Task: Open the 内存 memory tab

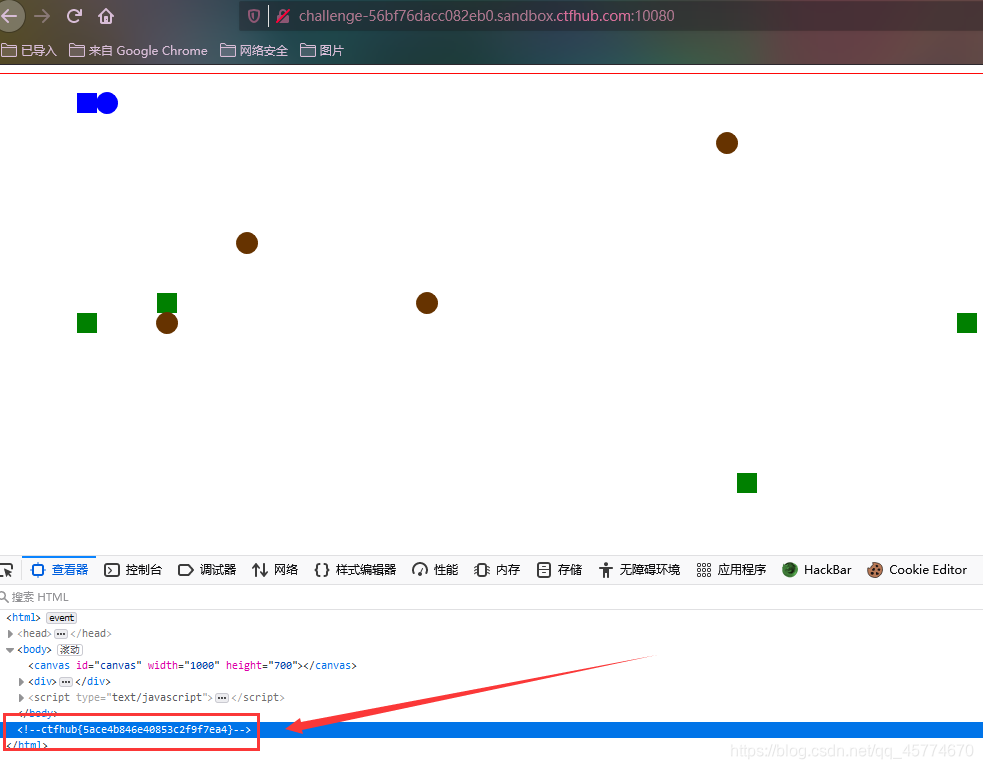Action: pyautogui.click(x=497, y=570)
